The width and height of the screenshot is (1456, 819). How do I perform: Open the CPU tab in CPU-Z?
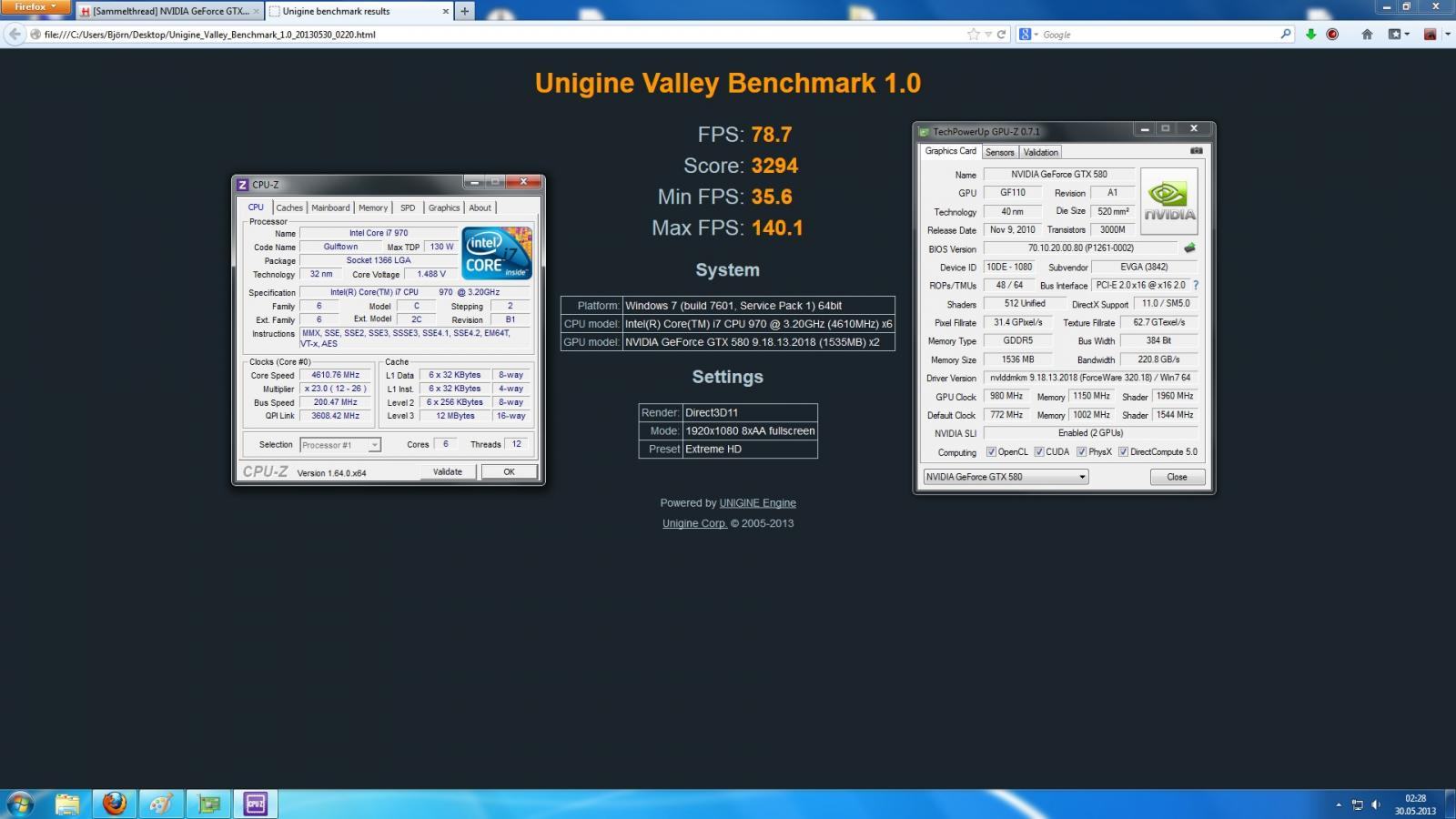tap(257, 207)
